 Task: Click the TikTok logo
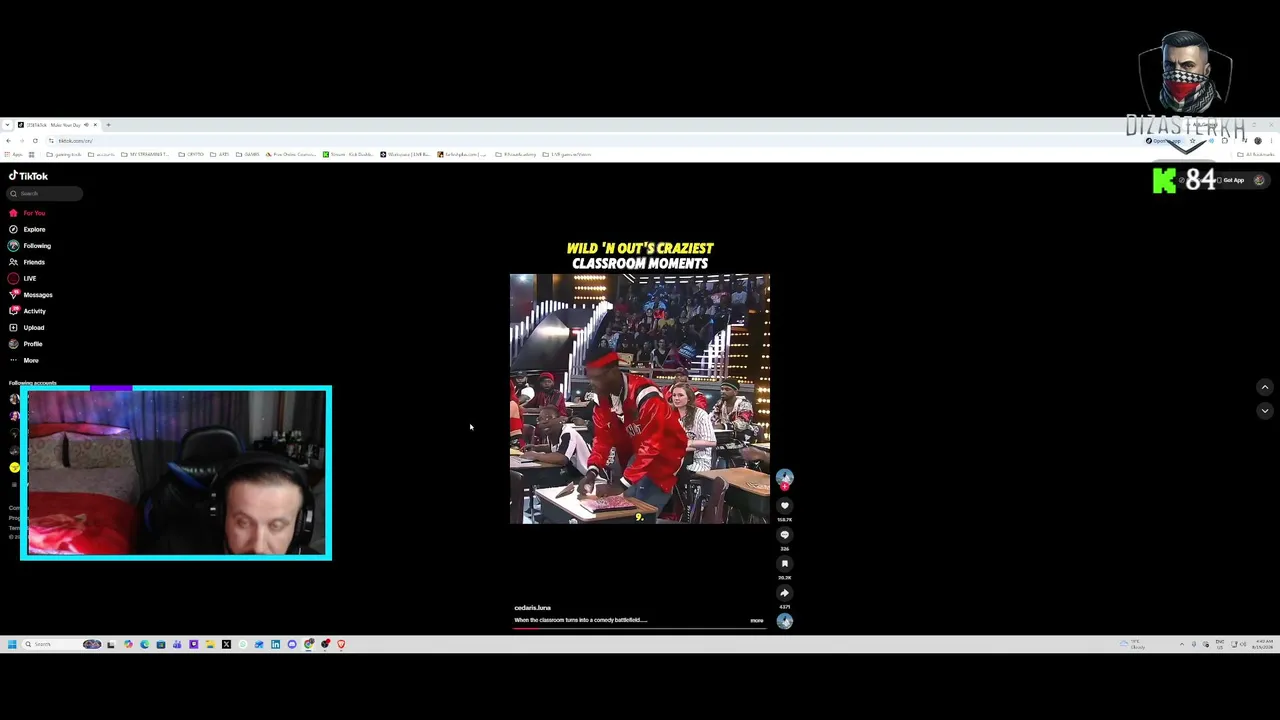29,176
